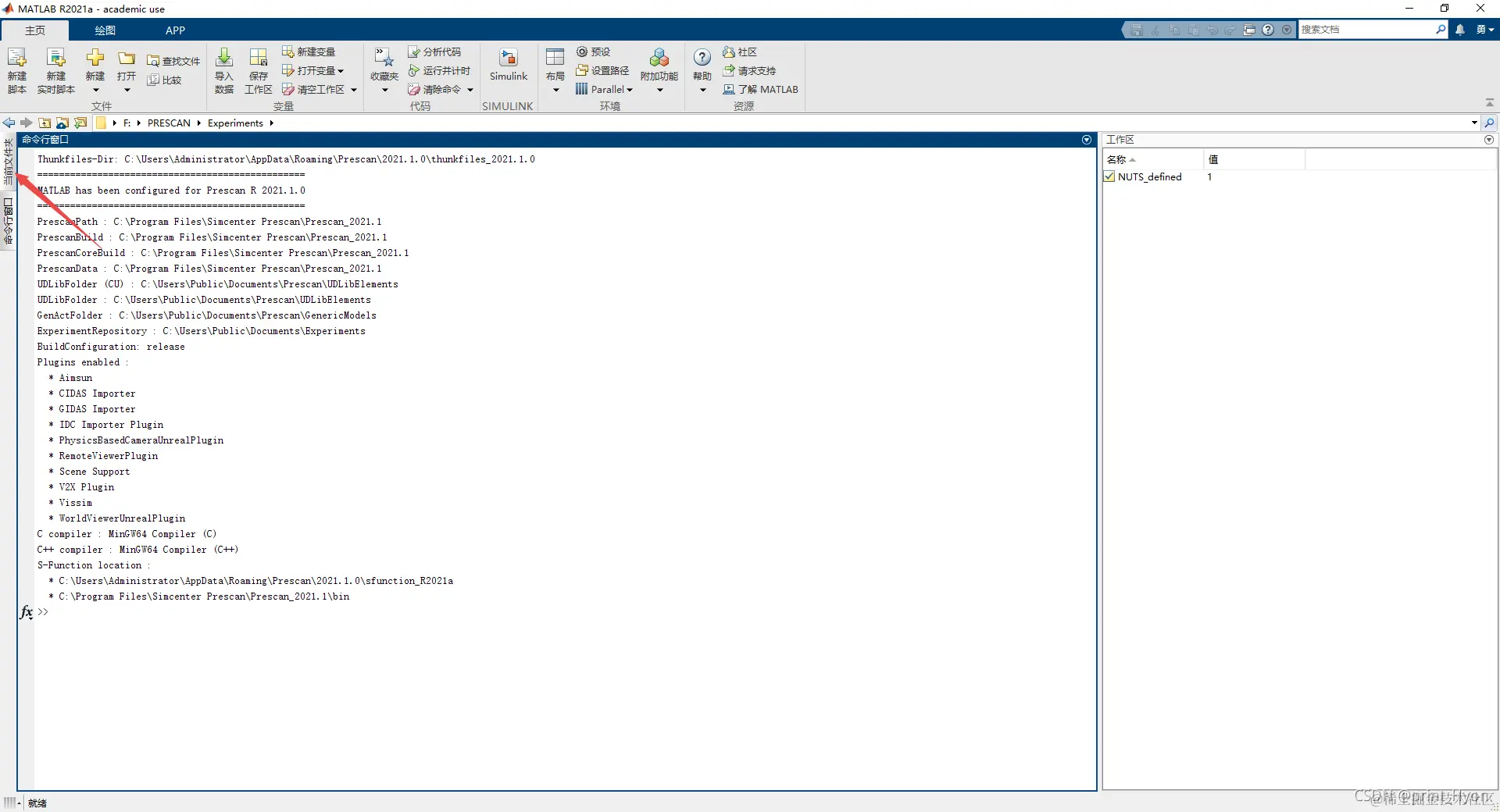Focus the 搜索文档 search field
Screen dimensions: 1500x812
[1366, 30]
